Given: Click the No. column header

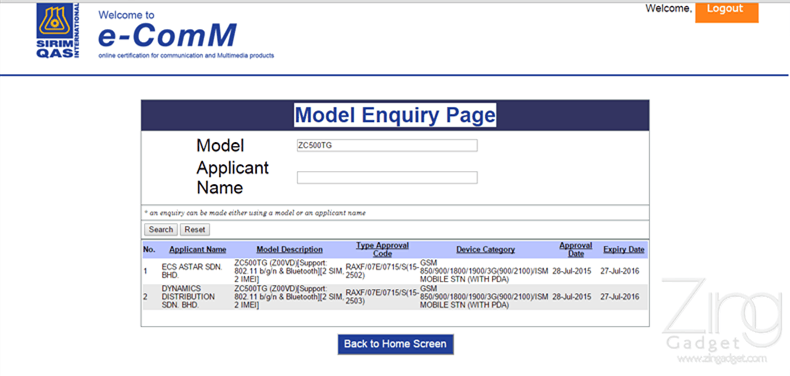Looking at the screenshot, I should 149,249.
